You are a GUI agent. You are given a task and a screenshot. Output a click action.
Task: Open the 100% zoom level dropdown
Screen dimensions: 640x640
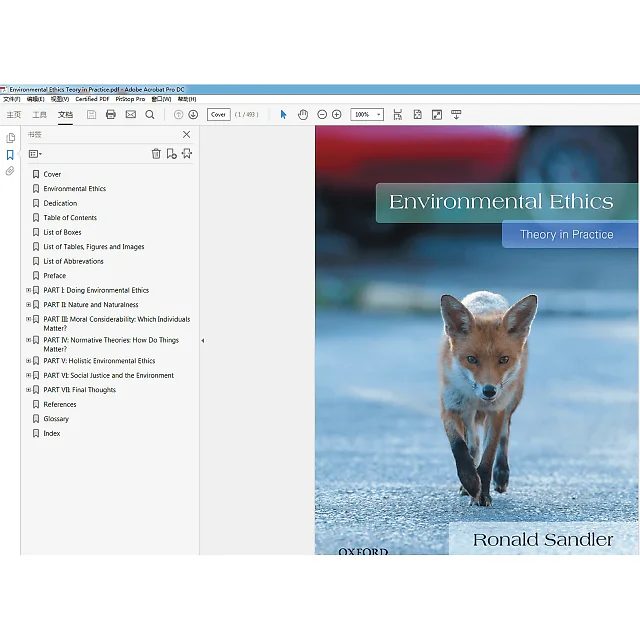pos(378,115)
